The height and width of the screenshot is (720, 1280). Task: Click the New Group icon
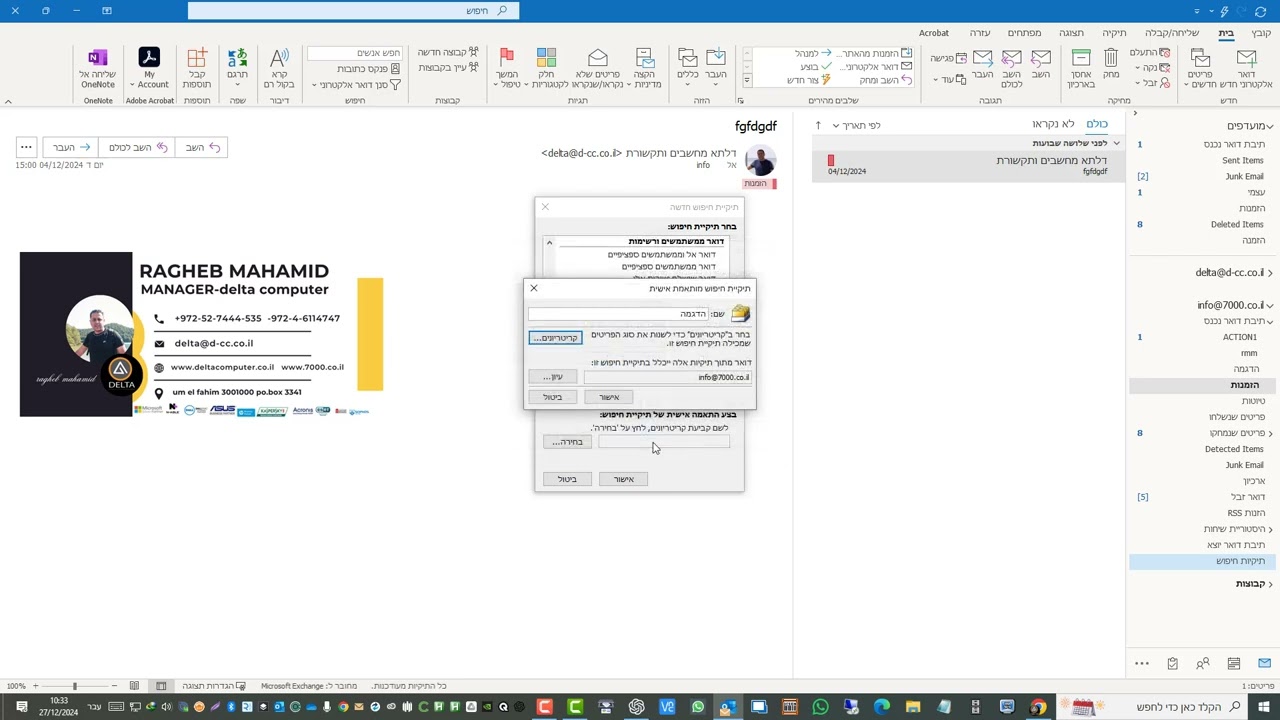474,52
